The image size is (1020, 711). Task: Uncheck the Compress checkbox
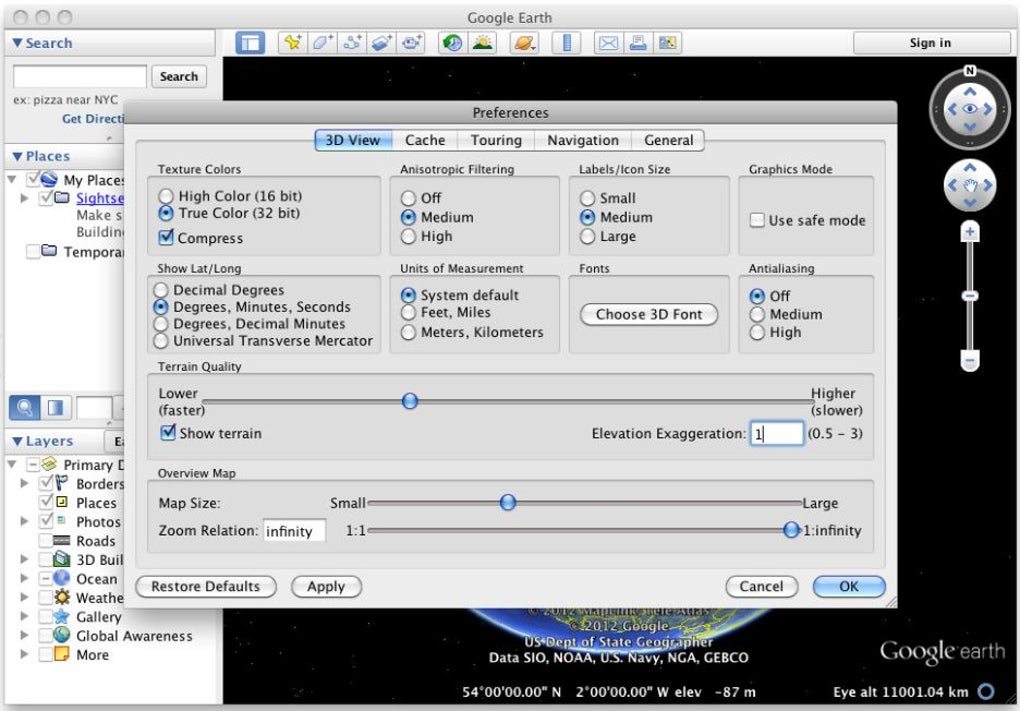[x=166, y=237]
